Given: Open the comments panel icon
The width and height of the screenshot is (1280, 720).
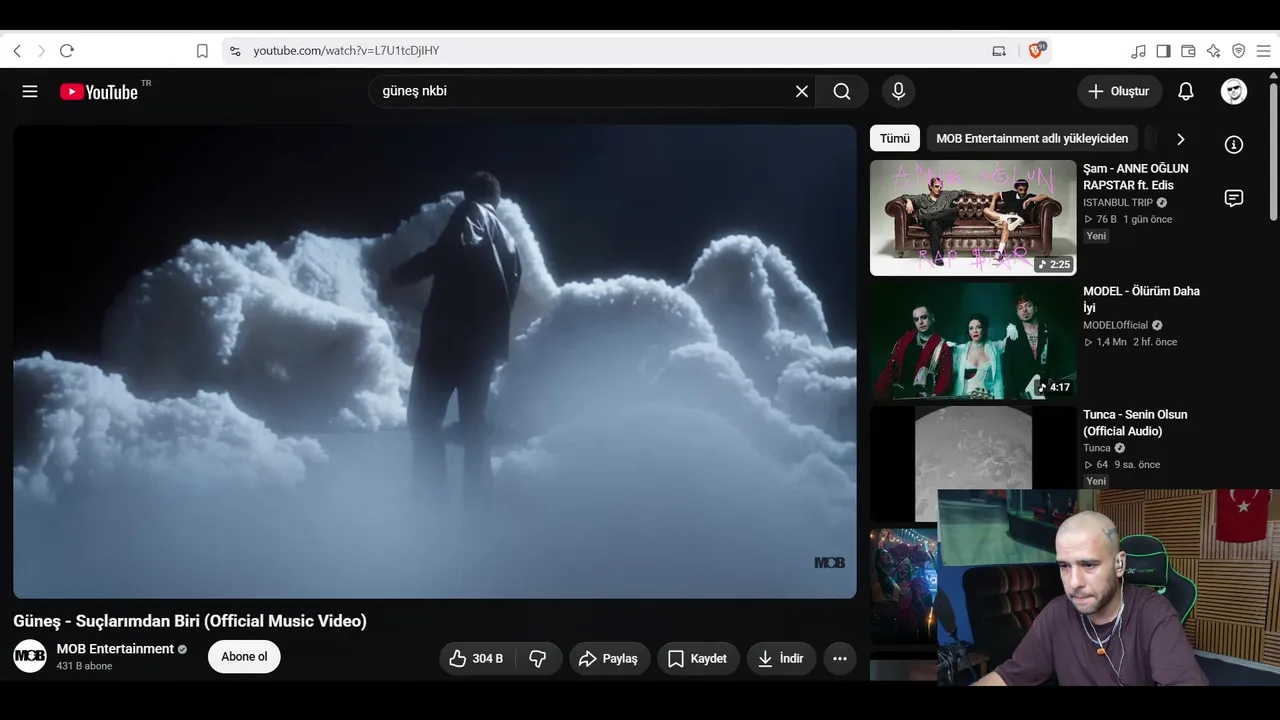Looking at the screenshot, I should point(1234,198).
